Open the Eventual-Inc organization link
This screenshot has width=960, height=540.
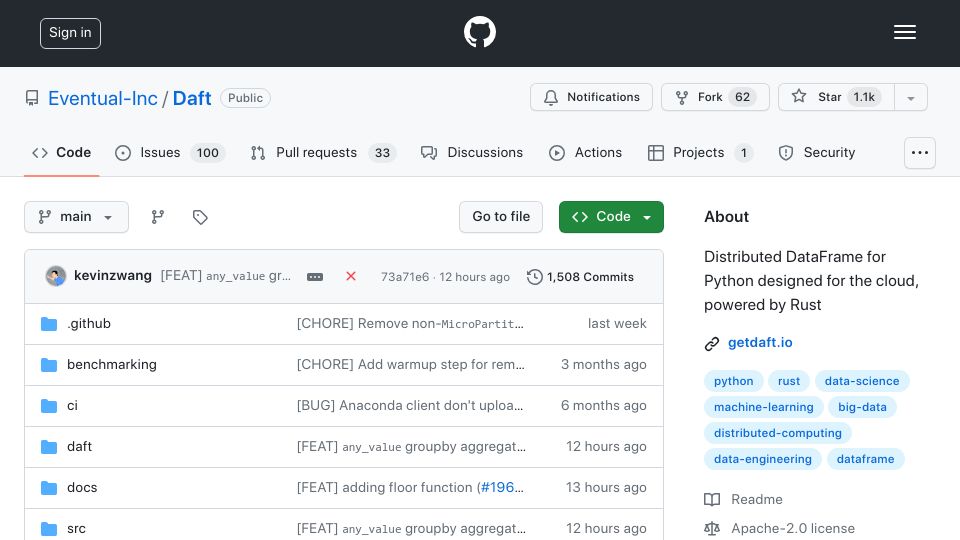coord(103,98)
